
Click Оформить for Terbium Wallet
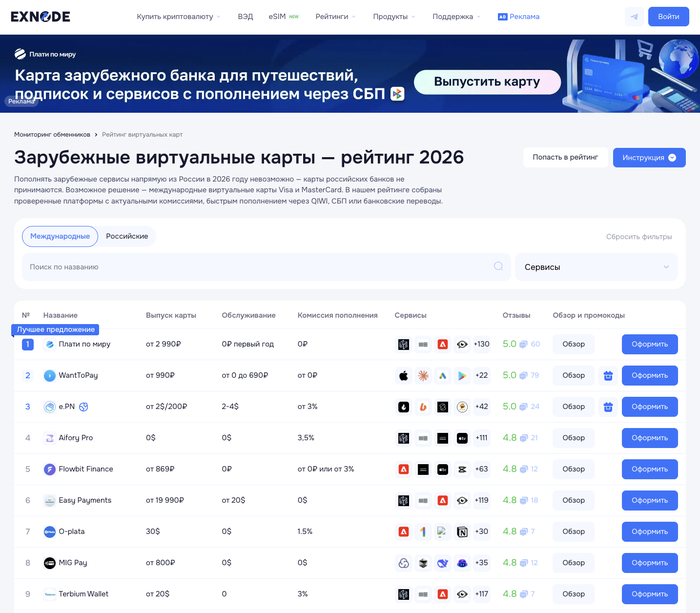coord(650,594)
